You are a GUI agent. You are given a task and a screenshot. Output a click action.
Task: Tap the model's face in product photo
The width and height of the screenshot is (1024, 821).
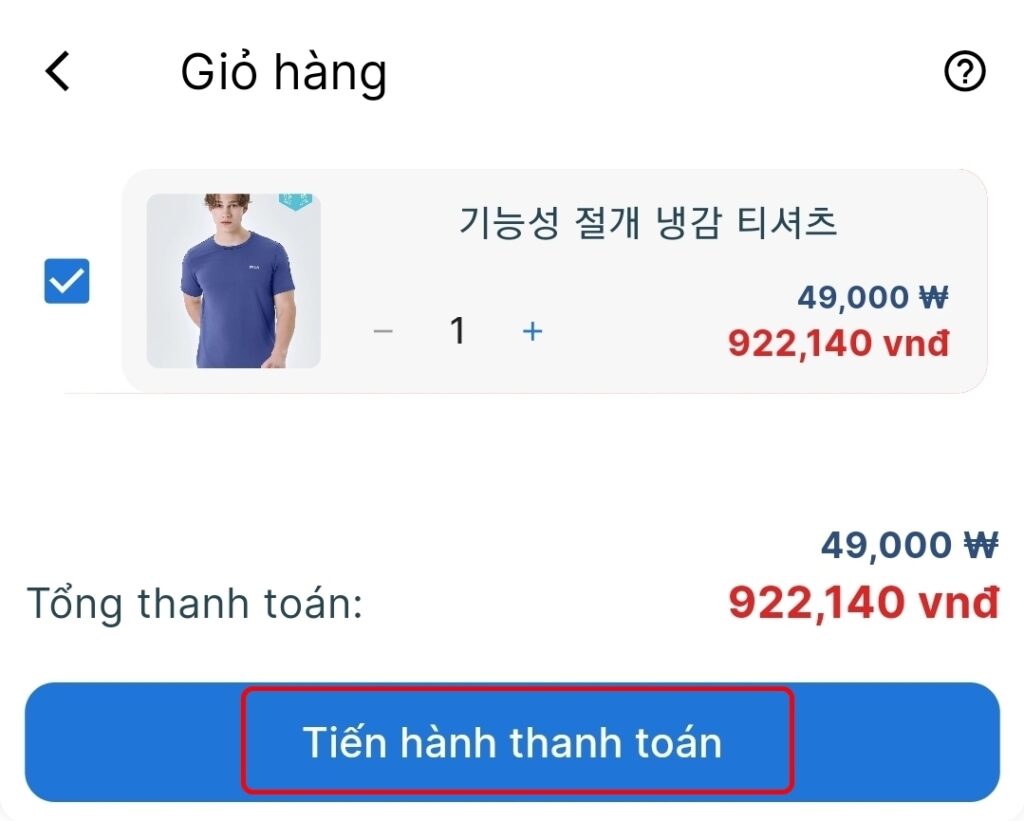227,212
